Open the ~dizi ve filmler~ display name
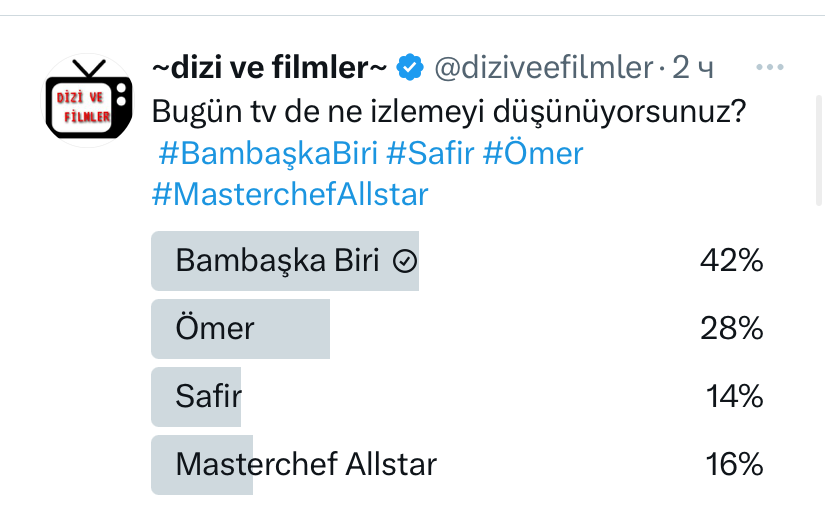The image size is (825, 508). (269, 68)
